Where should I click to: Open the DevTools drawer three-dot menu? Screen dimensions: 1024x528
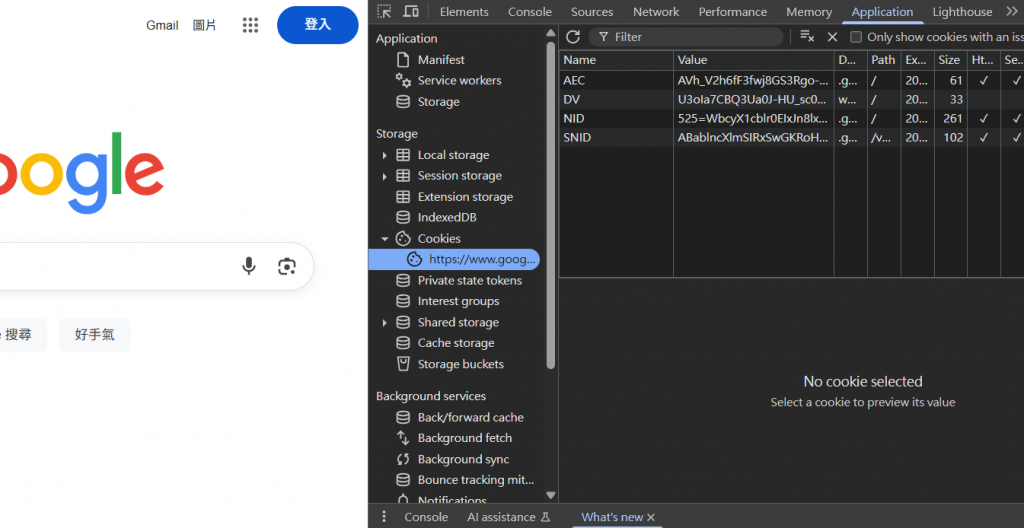[384, 516]
